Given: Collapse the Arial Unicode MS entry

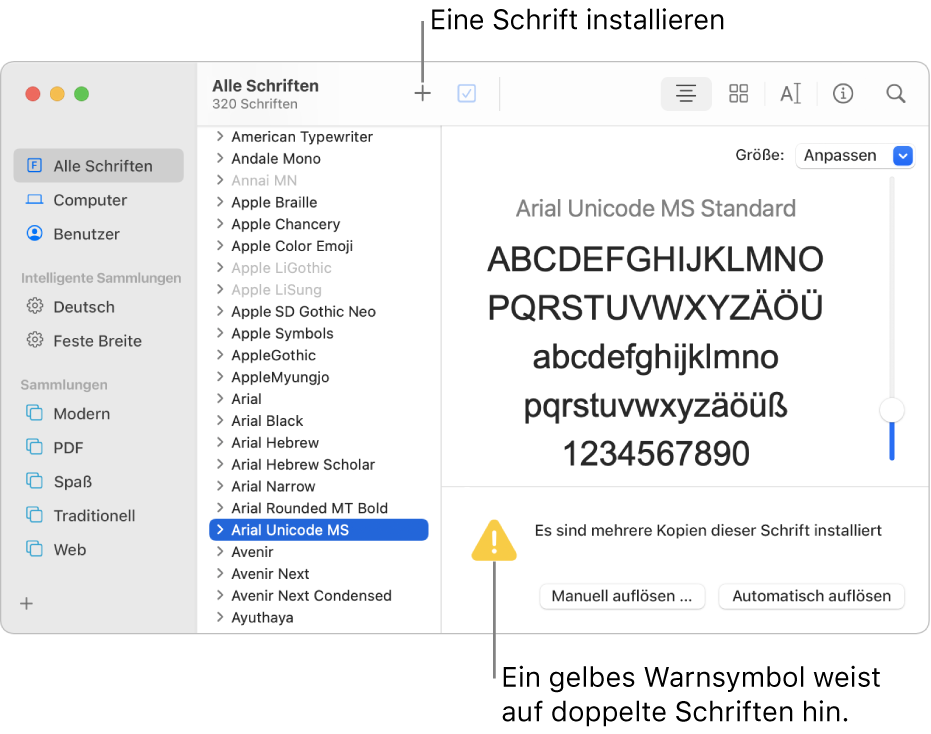Looking at the screenshot, I should pyautogui.click(x=220, y=529).
